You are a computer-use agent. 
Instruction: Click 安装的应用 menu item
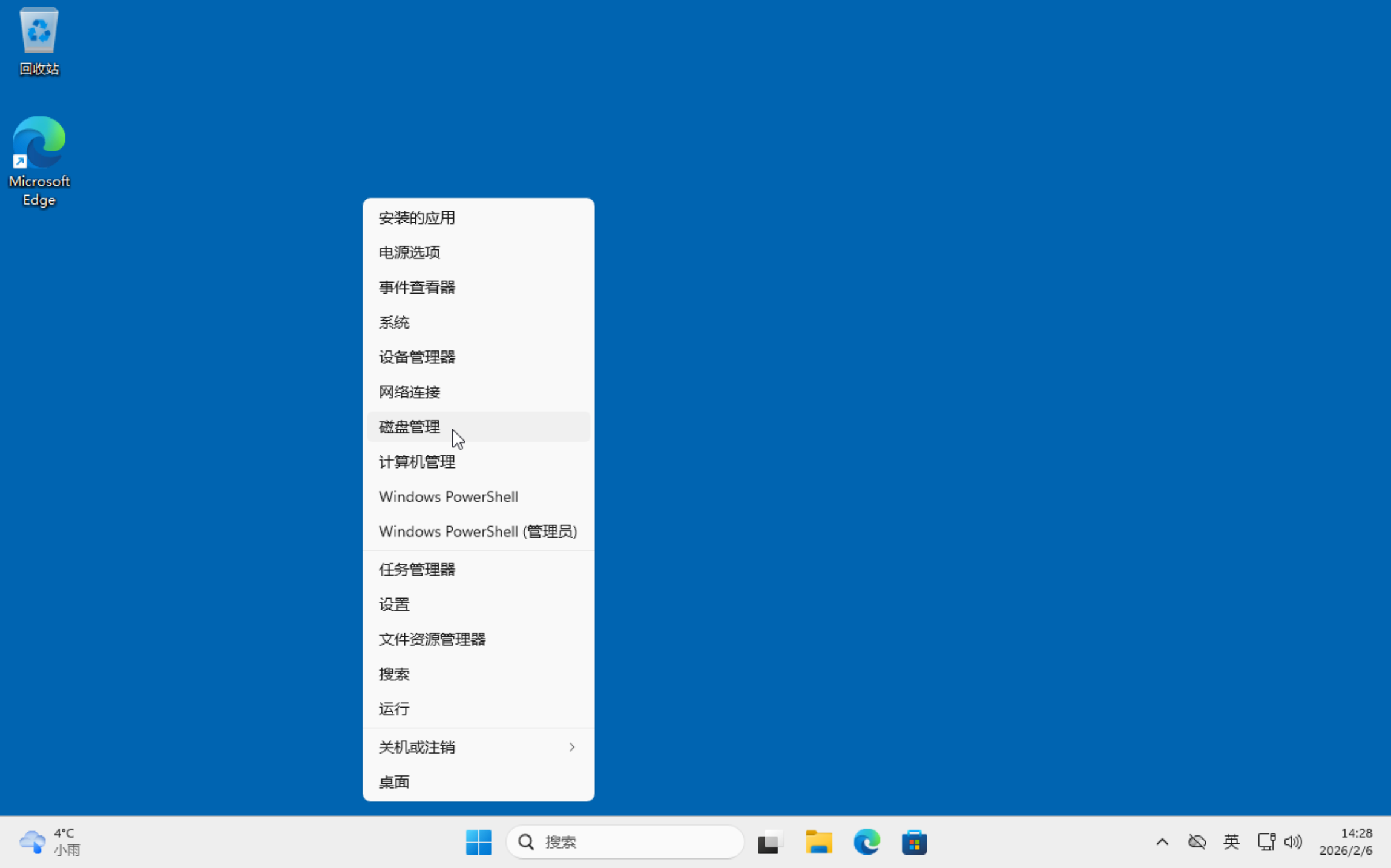pyautogui.click(x=417, y=218)
